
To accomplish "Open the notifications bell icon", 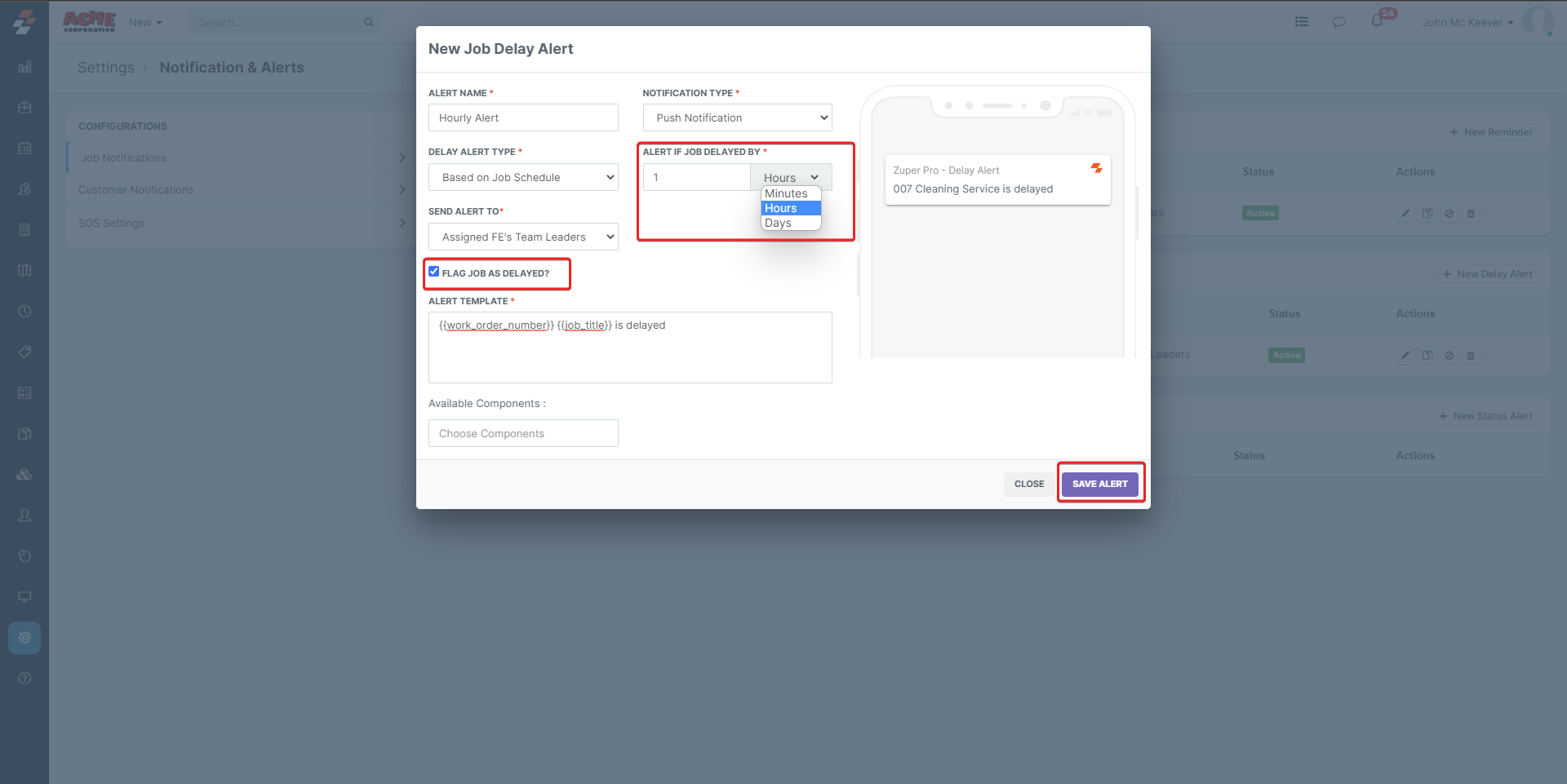I will (1378, 20).
